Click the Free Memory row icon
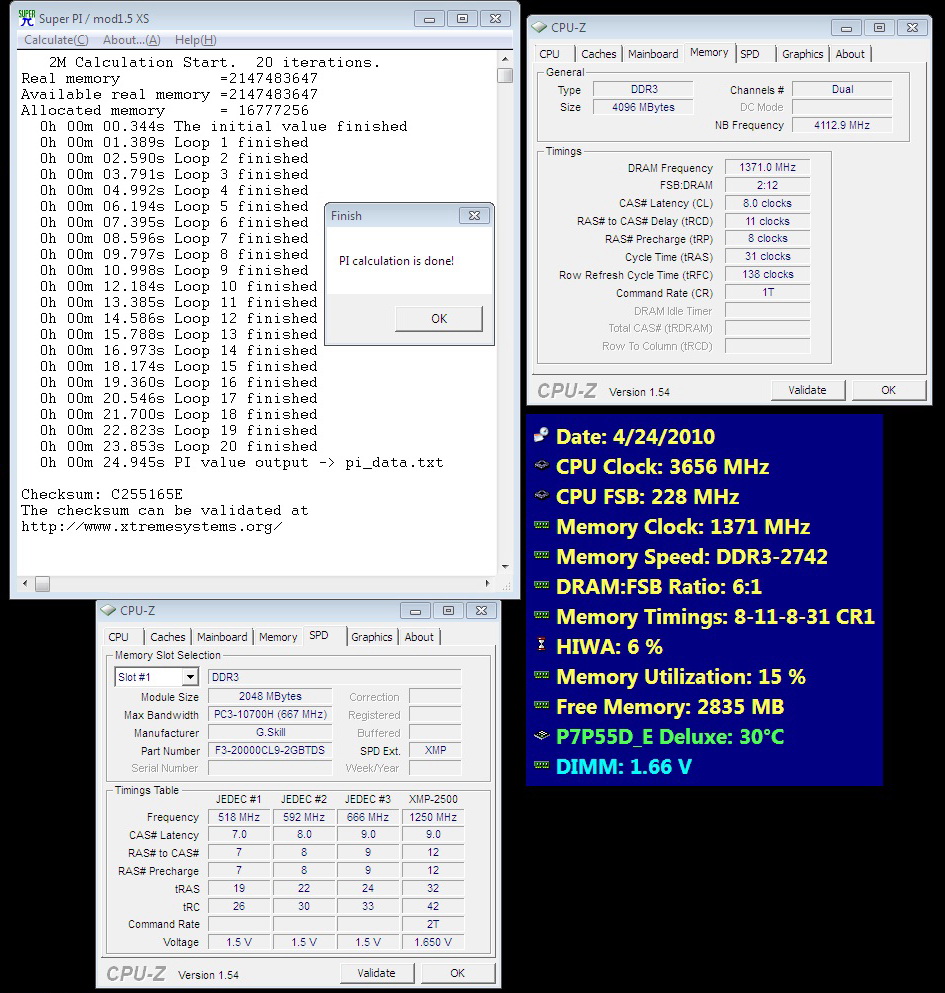The height and width of the screenshot is (993, 945). coord(541,705)
